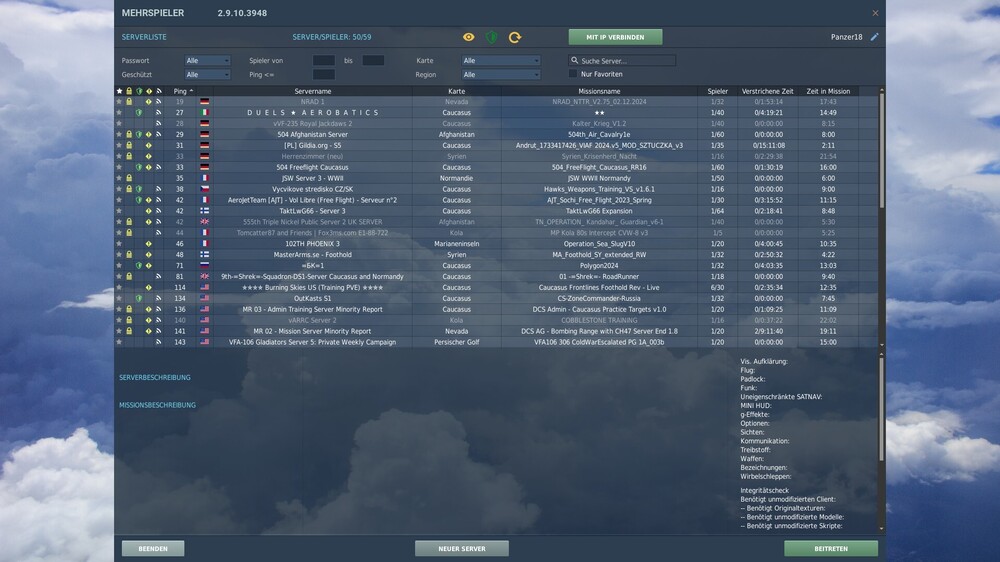Sort by the padlock column header
Screen dimensions: 1000x562
(x=129, y=91)
